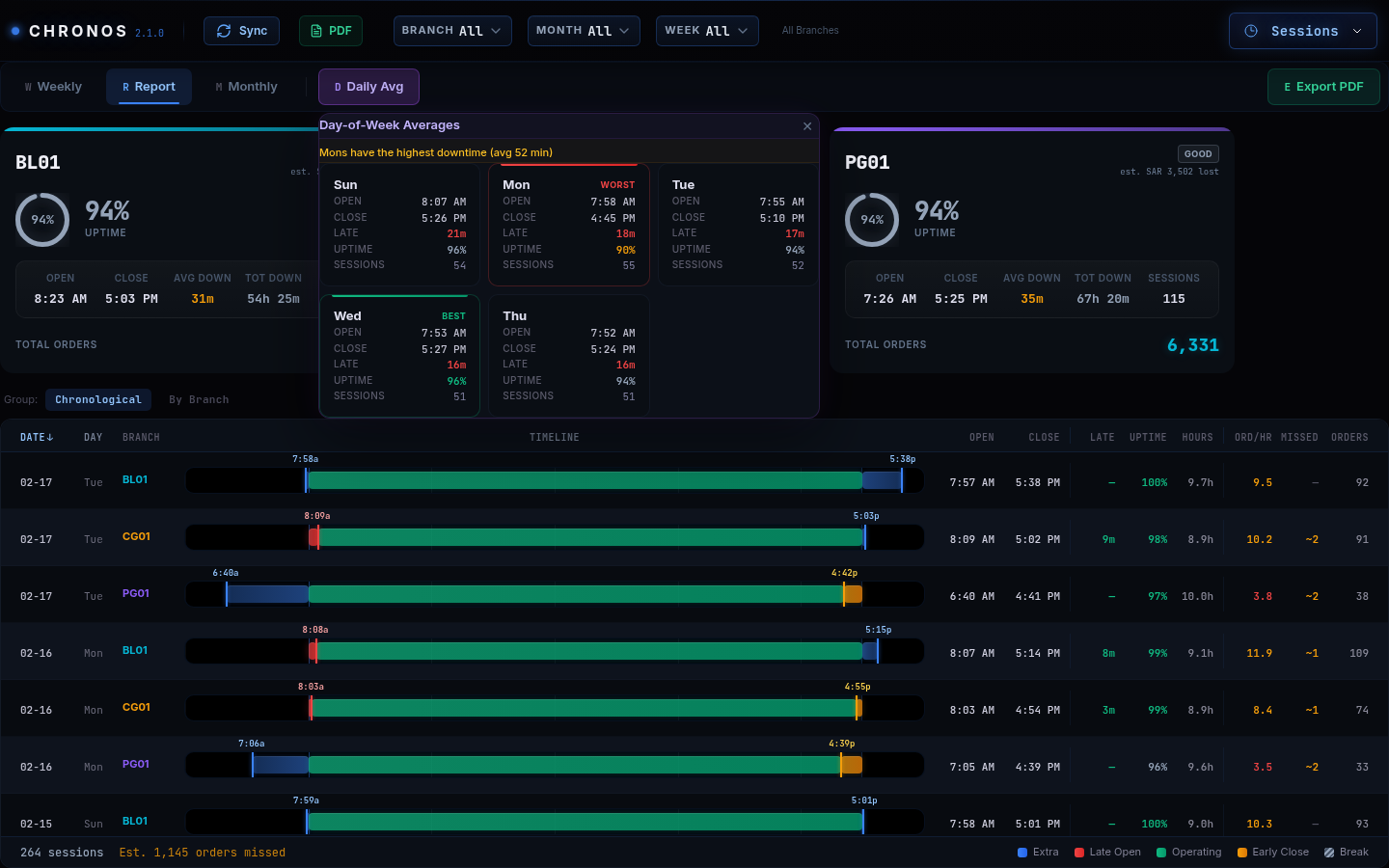Expand the Week filter dropdown
This screenshot has height=868, width=1389.
tap(706, 31)
